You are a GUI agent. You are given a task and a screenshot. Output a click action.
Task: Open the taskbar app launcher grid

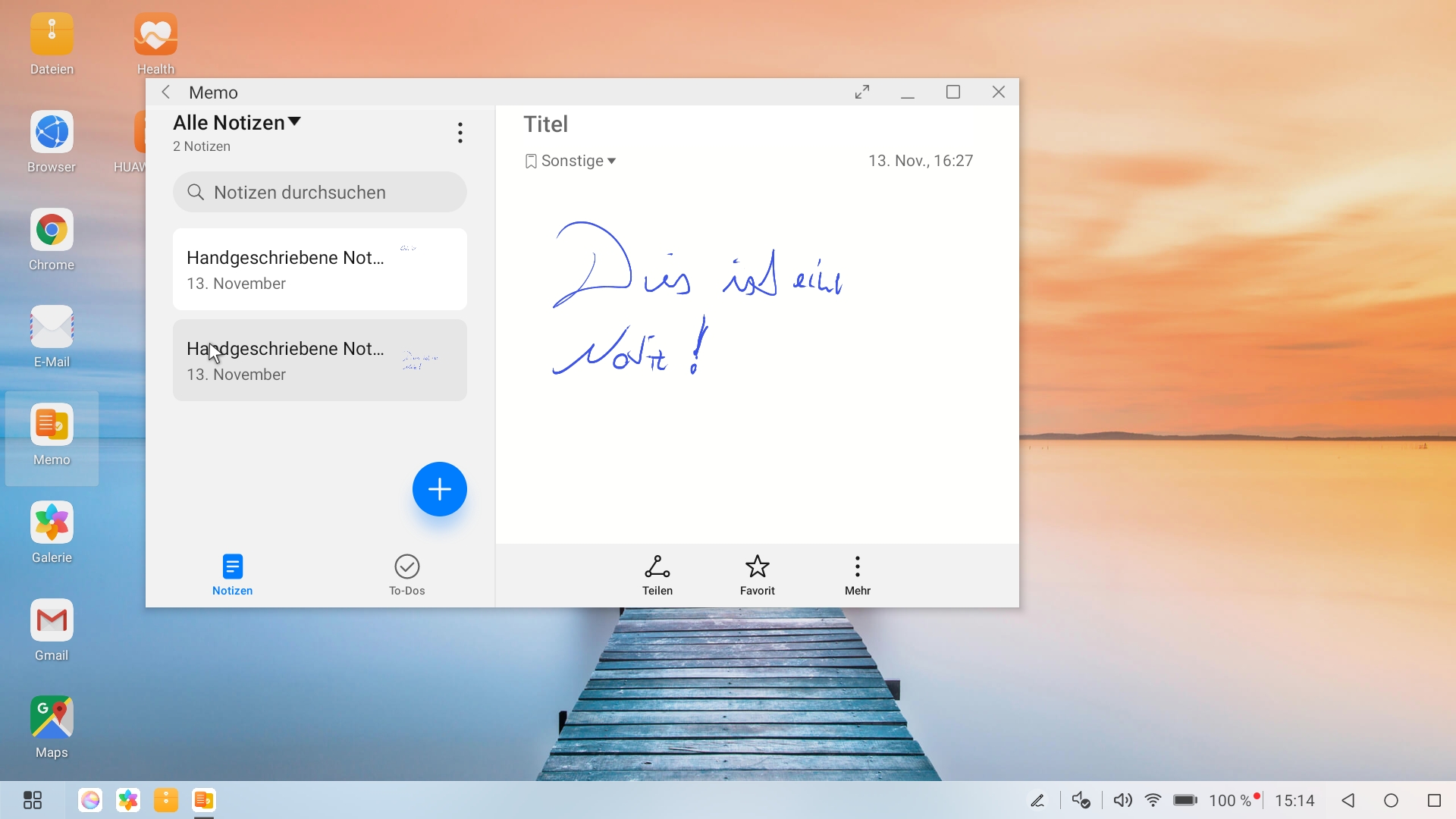(x=33, y=800)
